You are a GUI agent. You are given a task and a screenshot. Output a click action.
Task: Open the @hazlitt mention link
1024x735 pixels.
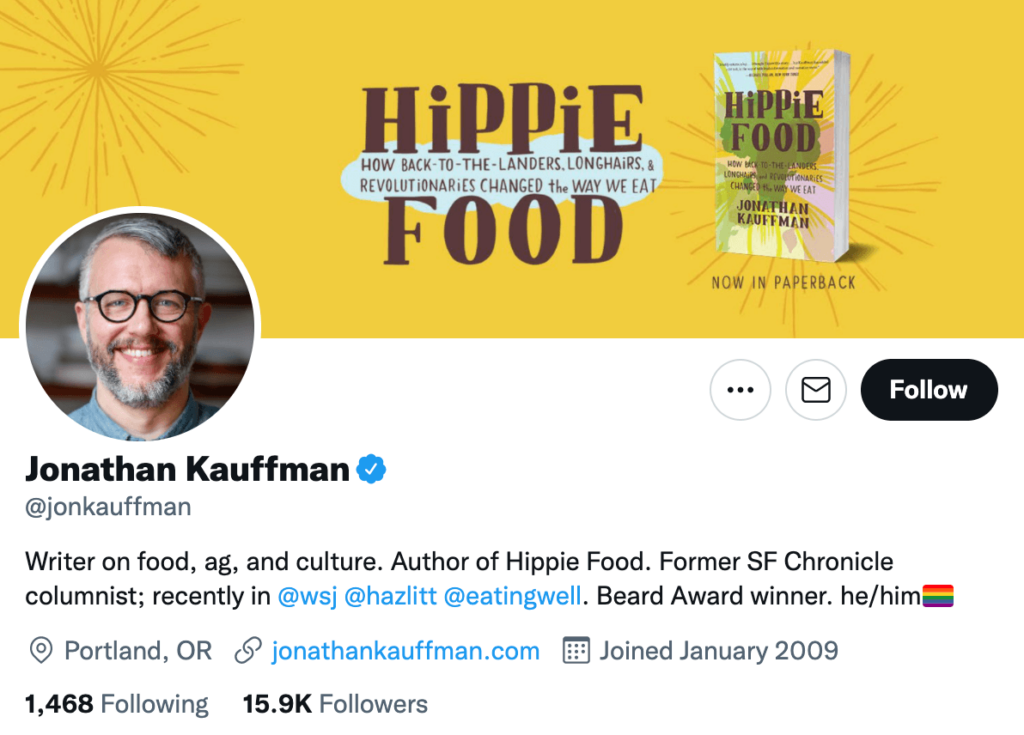[x=390, y=597]
